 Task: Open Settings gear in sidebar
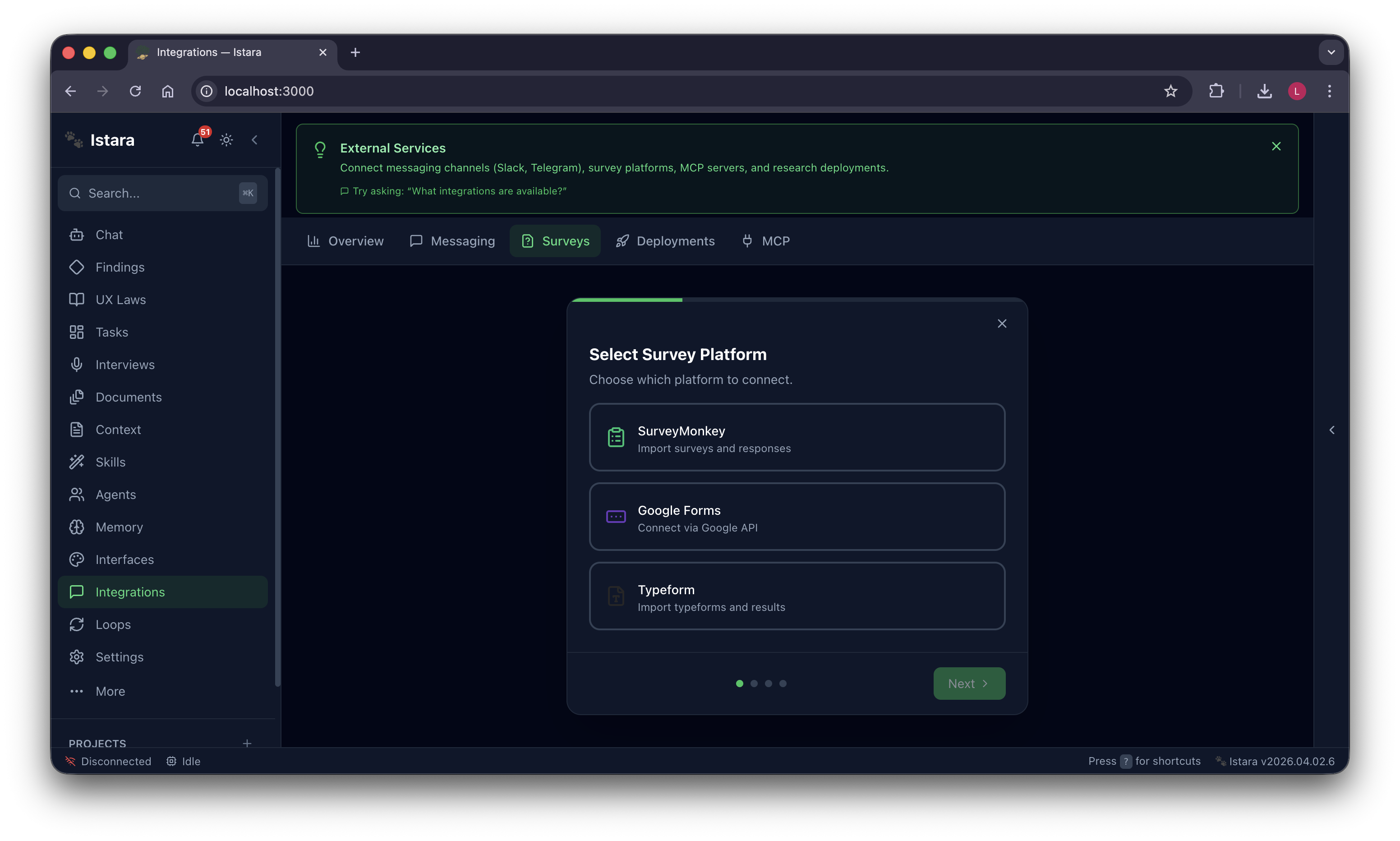(119, 657)
